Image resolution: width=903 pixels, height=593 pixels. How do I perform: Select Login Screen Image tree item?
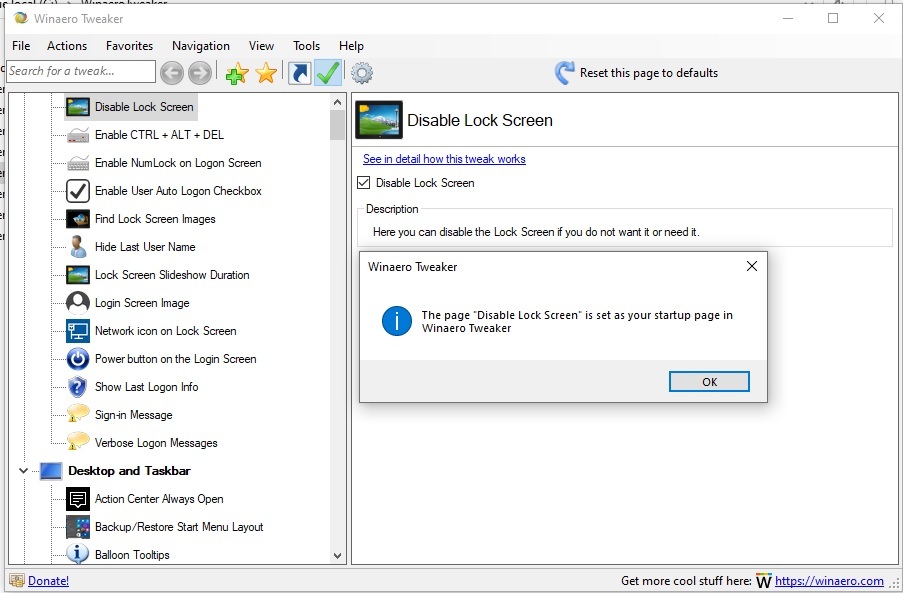(142, 303)
